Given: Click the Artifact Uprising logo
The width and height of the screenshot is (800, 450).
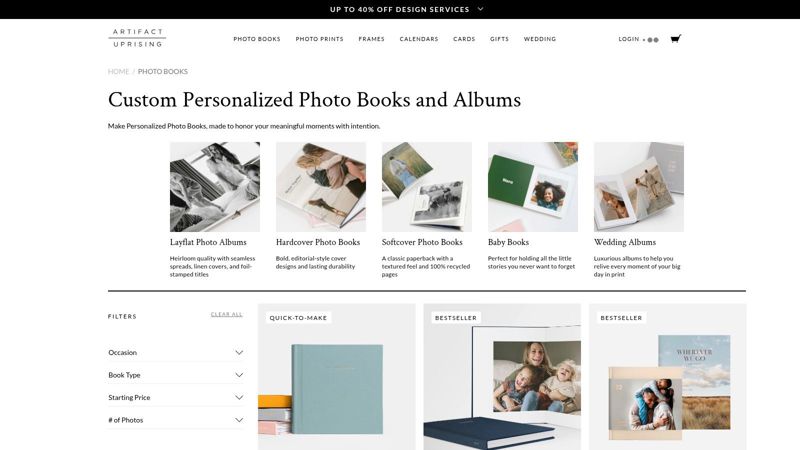Looking at the screenshot, I should [x=137, y=38].
